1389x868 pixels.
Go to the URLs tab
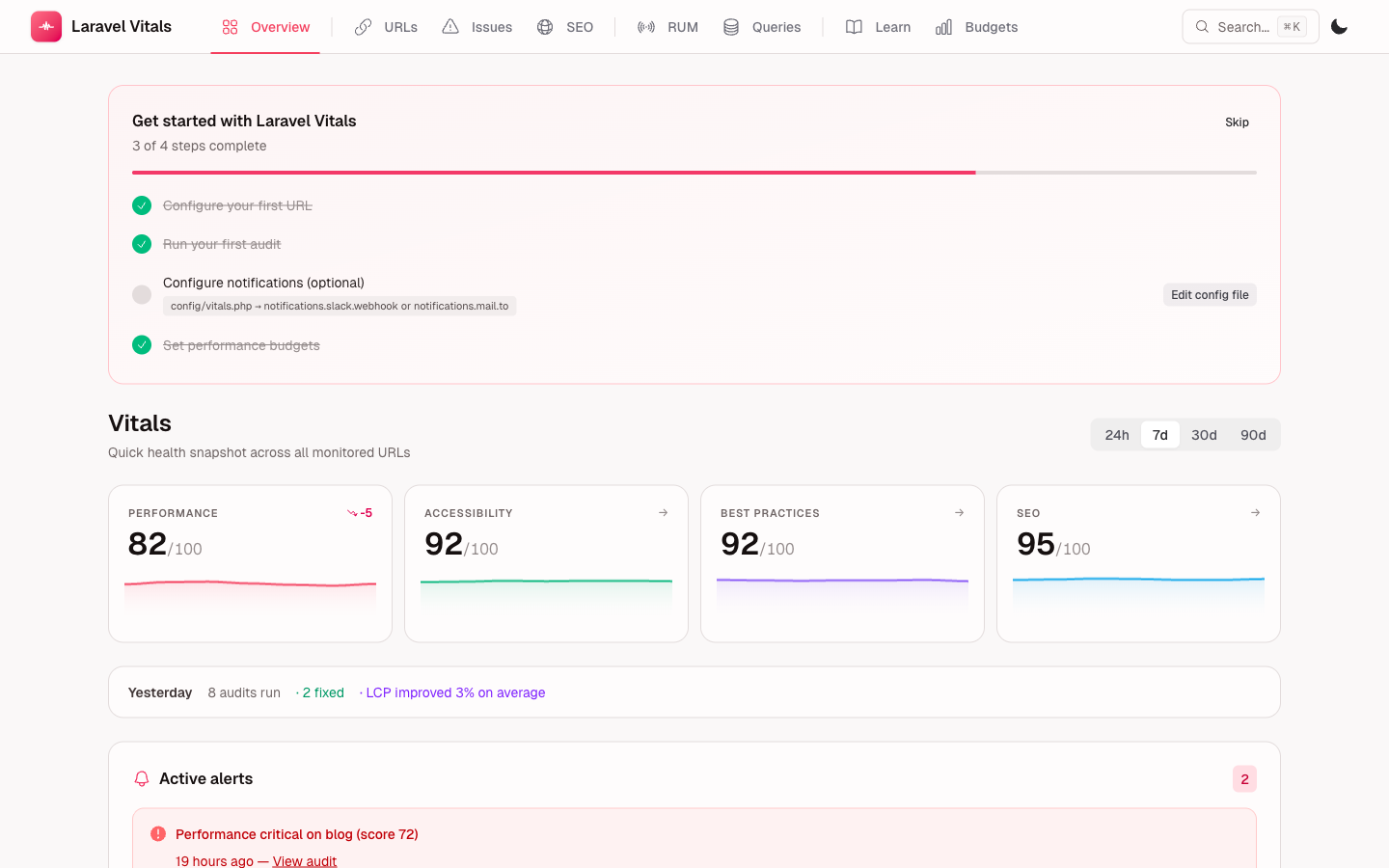pyautogui.click(x=386, y=27)
